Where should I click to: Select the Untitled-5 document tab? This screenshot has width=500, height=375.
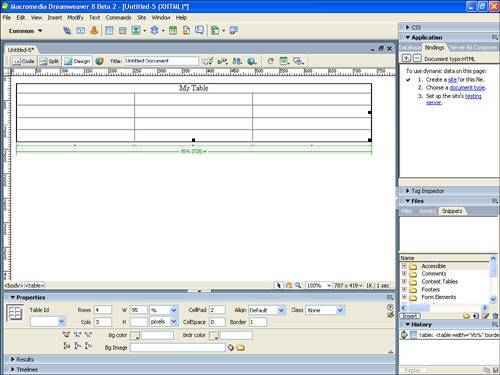click(21, 50)
